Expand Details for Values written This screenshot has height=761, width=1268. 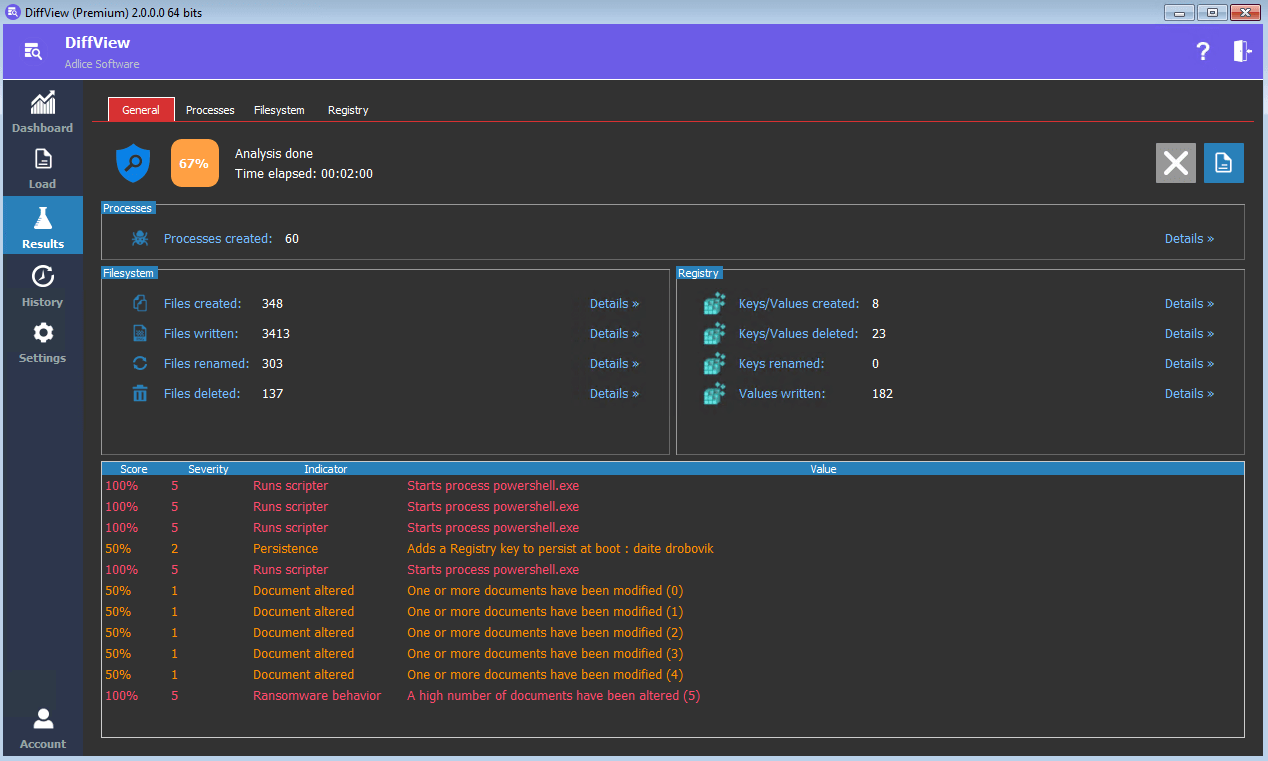pyautogui.click(x=1189, y=394)
